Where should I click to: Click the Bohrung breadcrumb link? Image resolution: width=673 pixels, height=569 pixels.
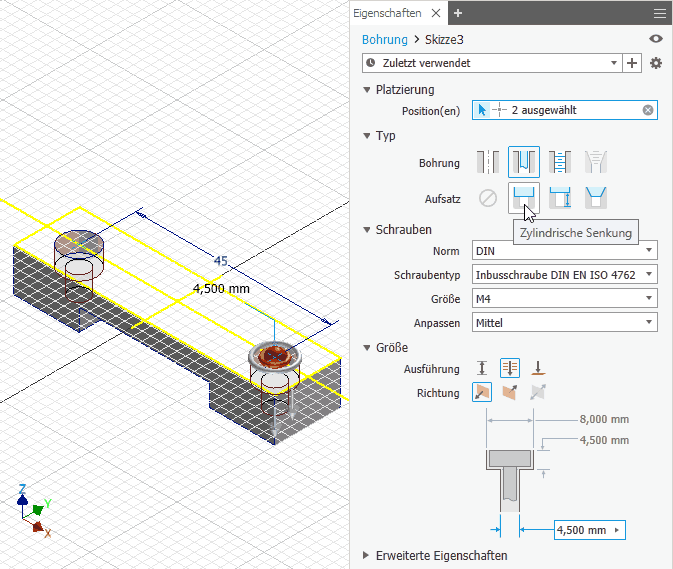click(384, 39)
